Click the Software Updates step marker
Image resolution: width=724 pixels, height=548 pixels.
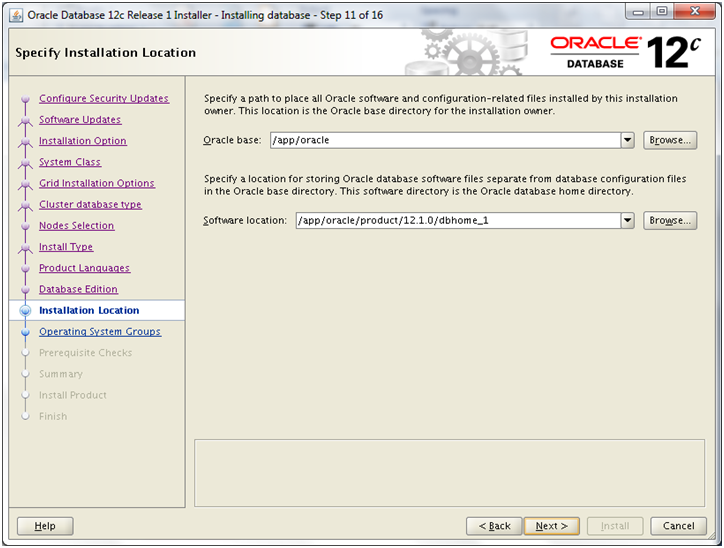click(x=25, y=121)
